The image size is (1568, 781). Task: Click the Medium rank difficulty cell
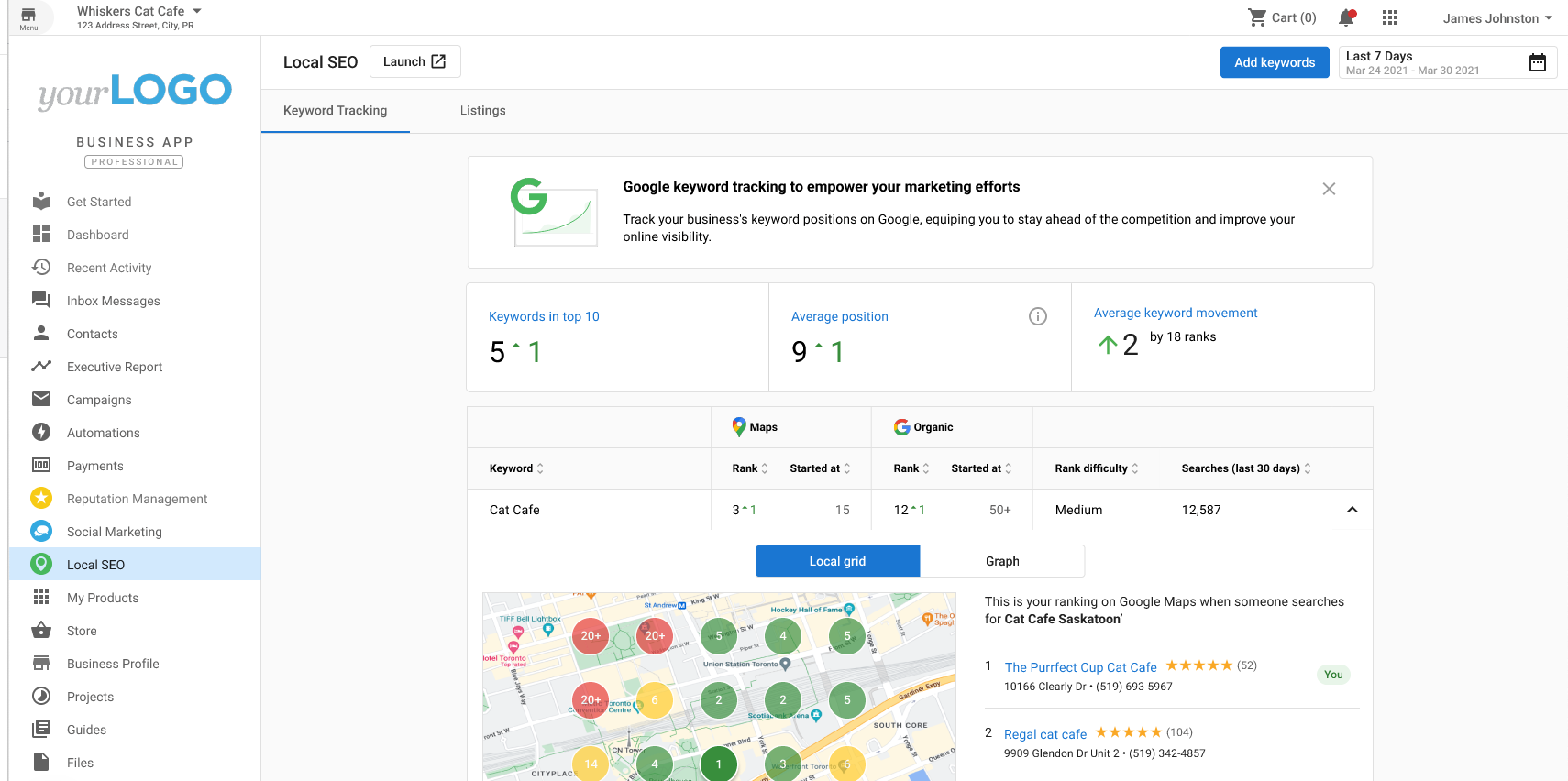[1078, 510]
